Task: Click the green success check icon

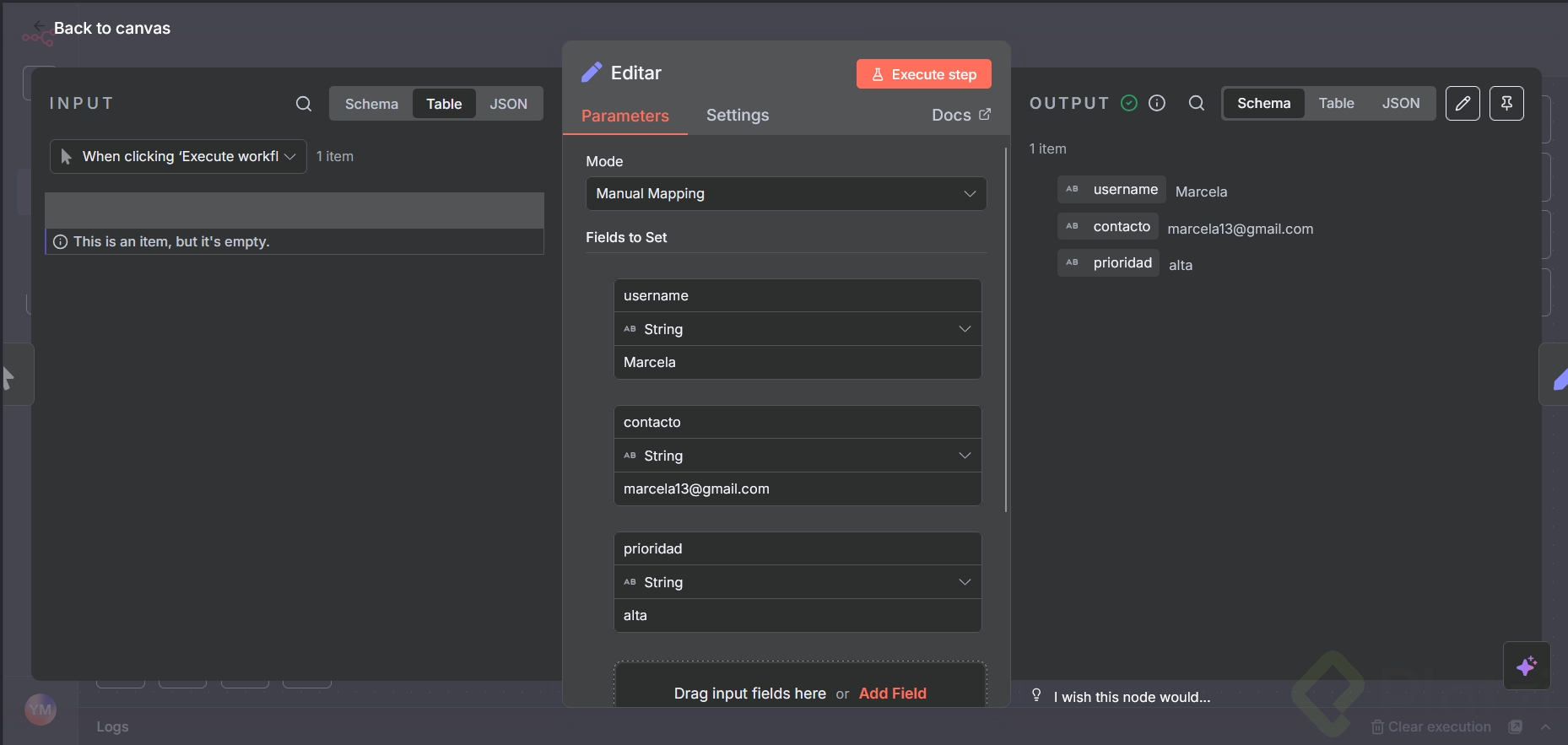Action: coord(1129,103)
